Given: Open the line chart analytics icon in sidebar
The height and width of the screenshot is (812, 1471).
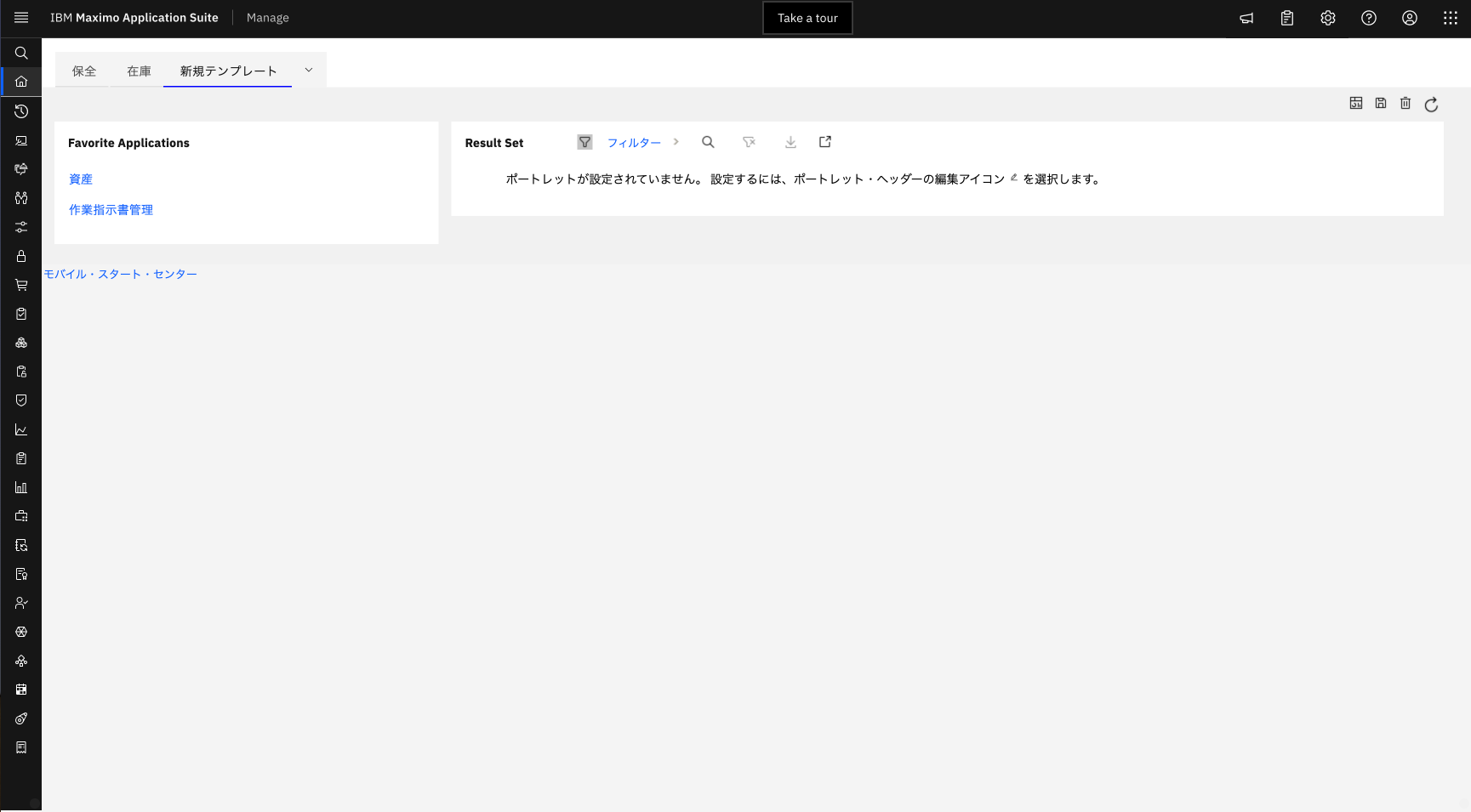Looking at the screenshot, I should pos(21,429).
